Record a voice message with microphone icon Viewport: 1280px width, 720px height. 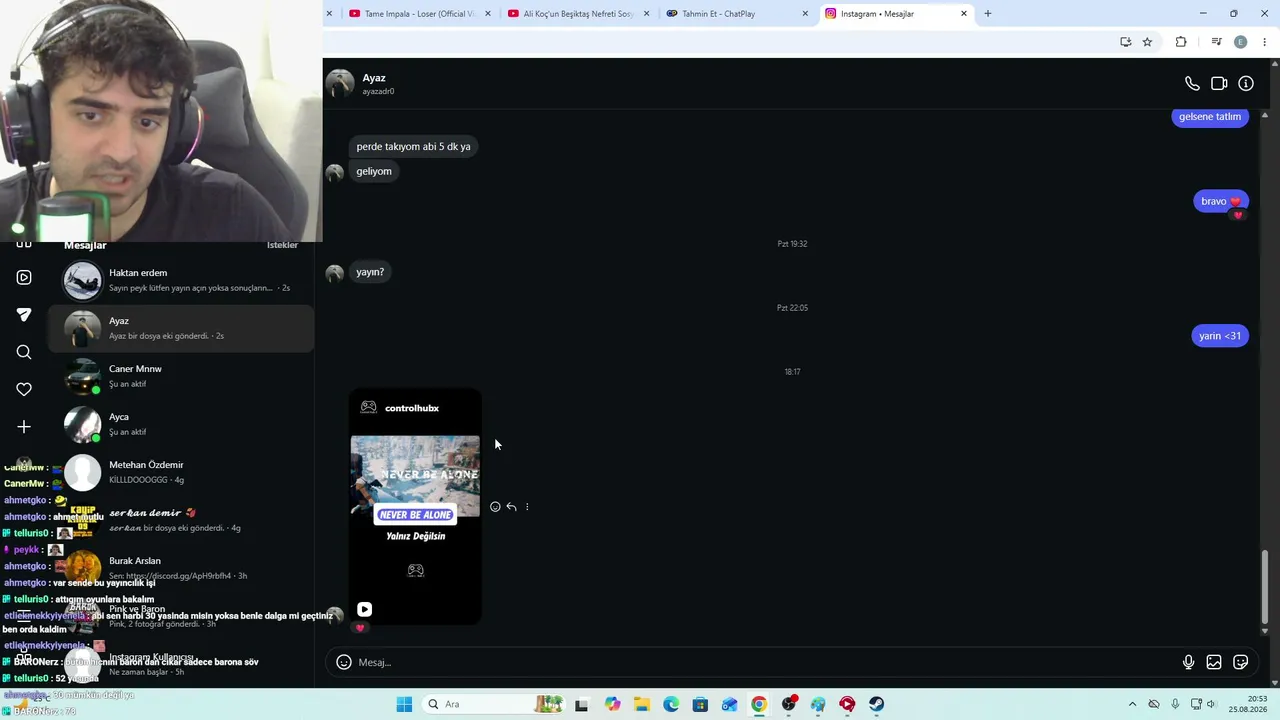[x=1188, y=662]
